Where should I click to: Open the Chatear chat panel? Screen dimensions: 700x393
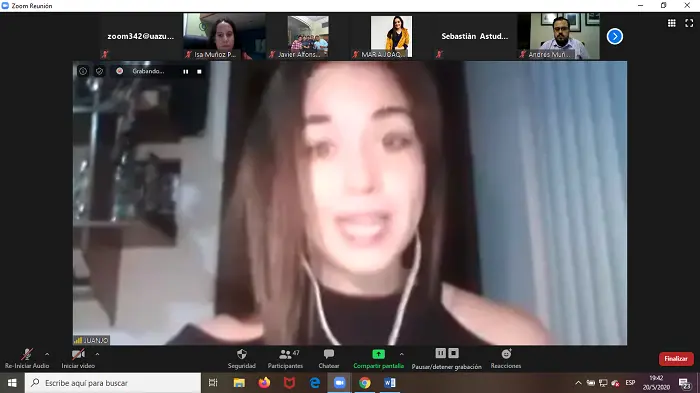[329, 359]
